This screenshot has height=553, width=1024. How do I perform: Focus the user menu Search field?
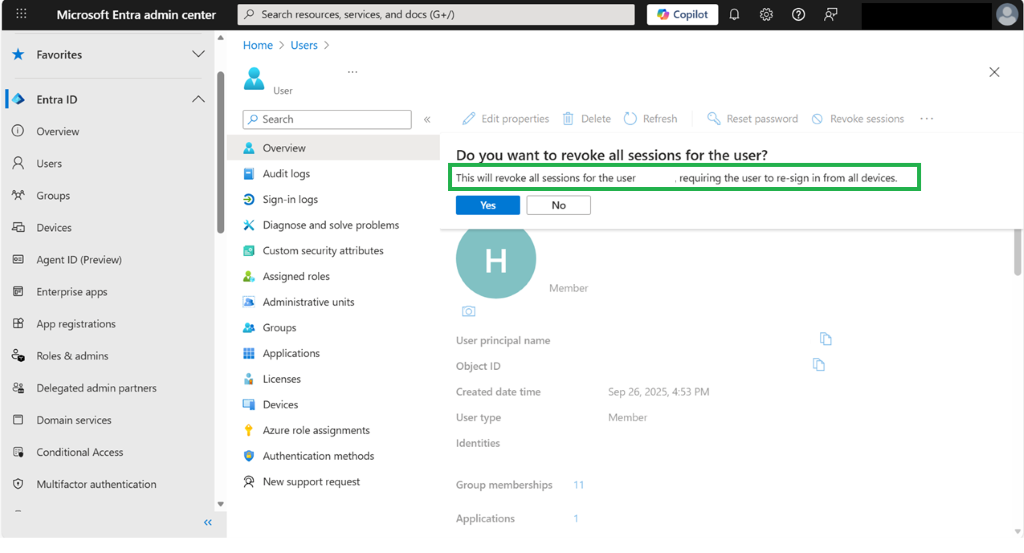[327, 119]
